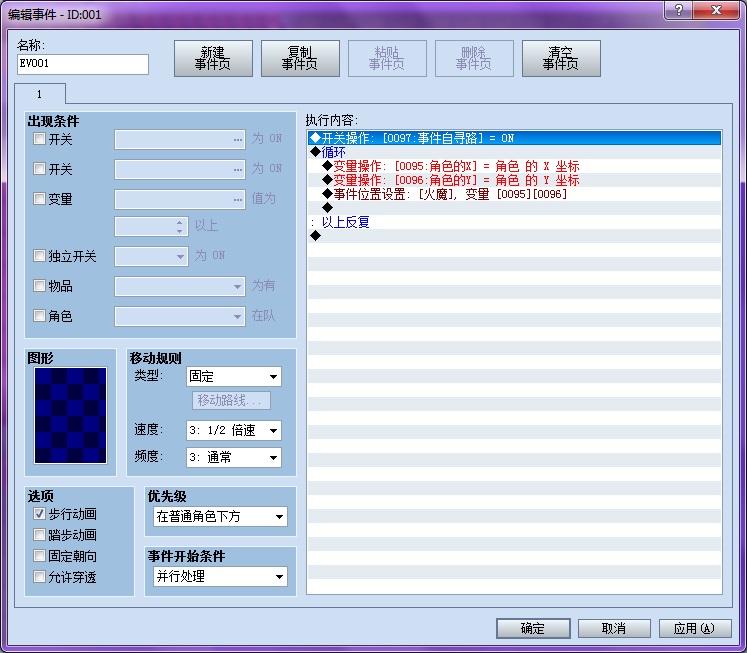Select the 循环 command line
Screen dimensions: 747x653
(514, 152)
